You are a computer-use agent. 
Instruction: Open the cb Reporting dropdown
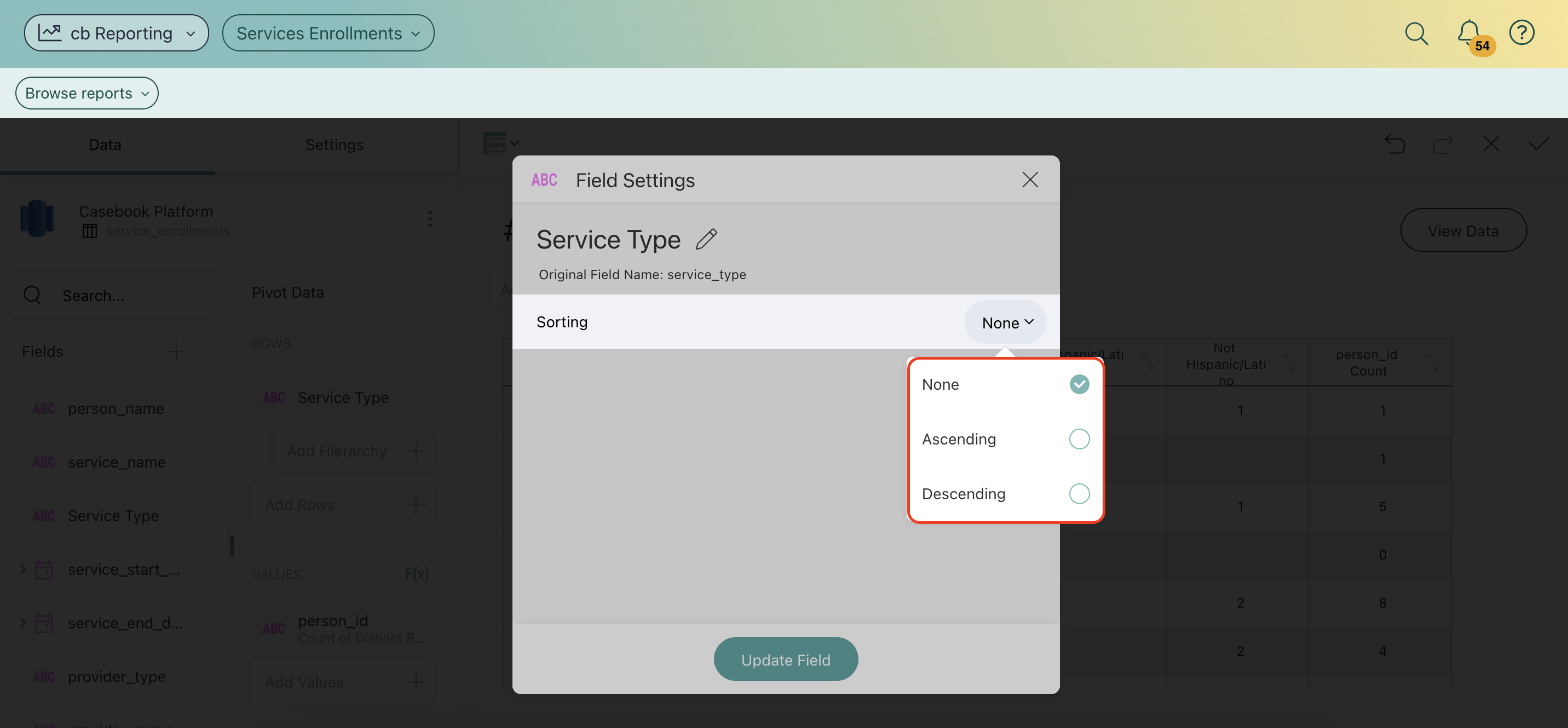pos(116,33)
